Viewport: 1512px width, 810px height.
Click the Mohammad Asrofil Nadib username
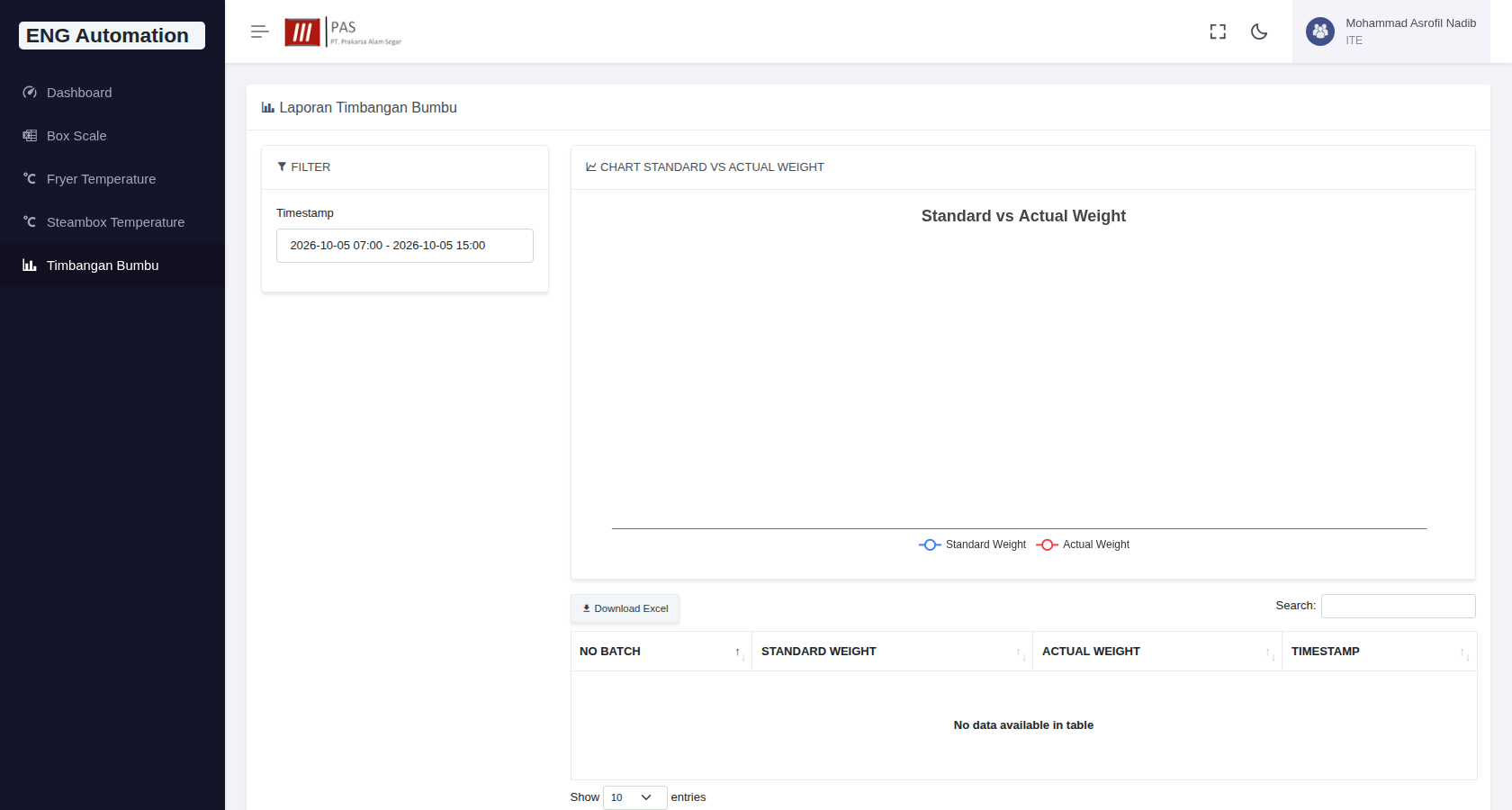click(1410, 23)
